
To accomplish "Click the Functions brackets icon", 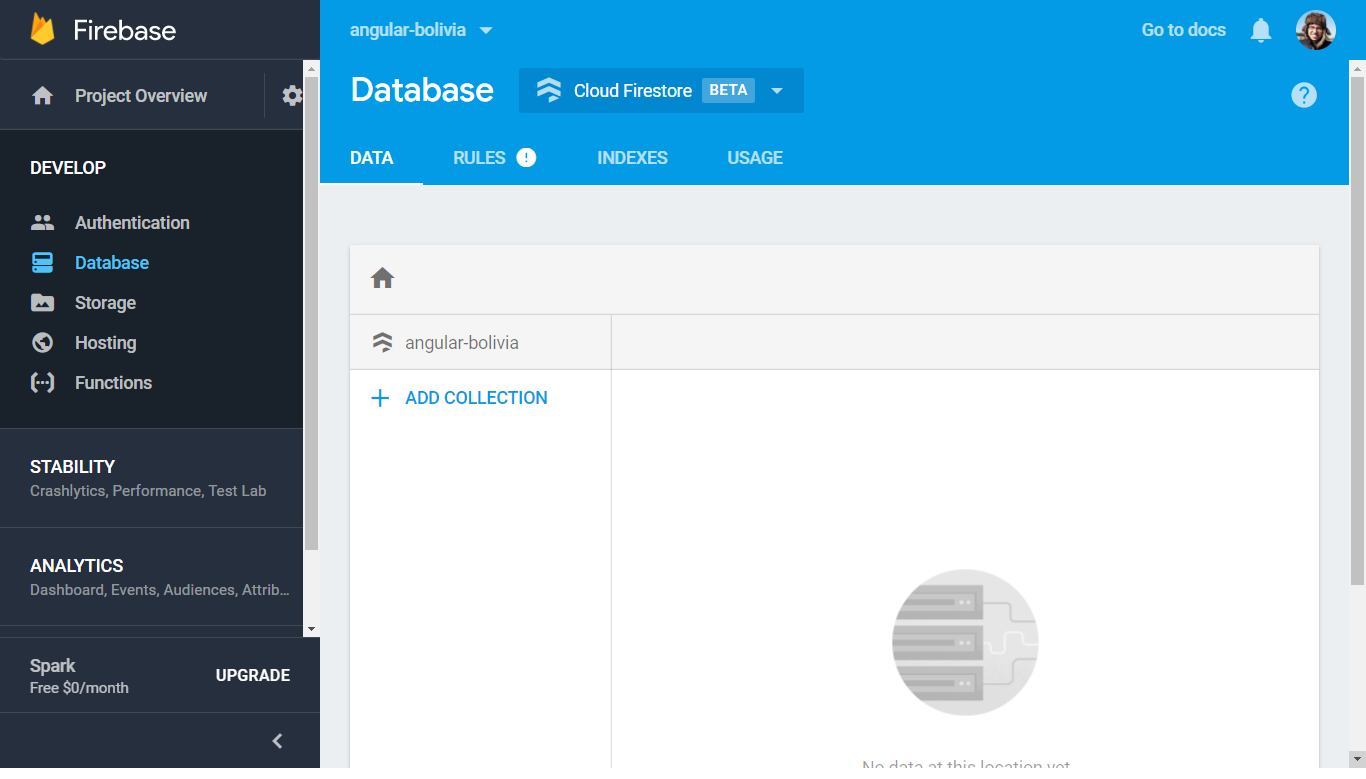I will (x=42, y=383).
